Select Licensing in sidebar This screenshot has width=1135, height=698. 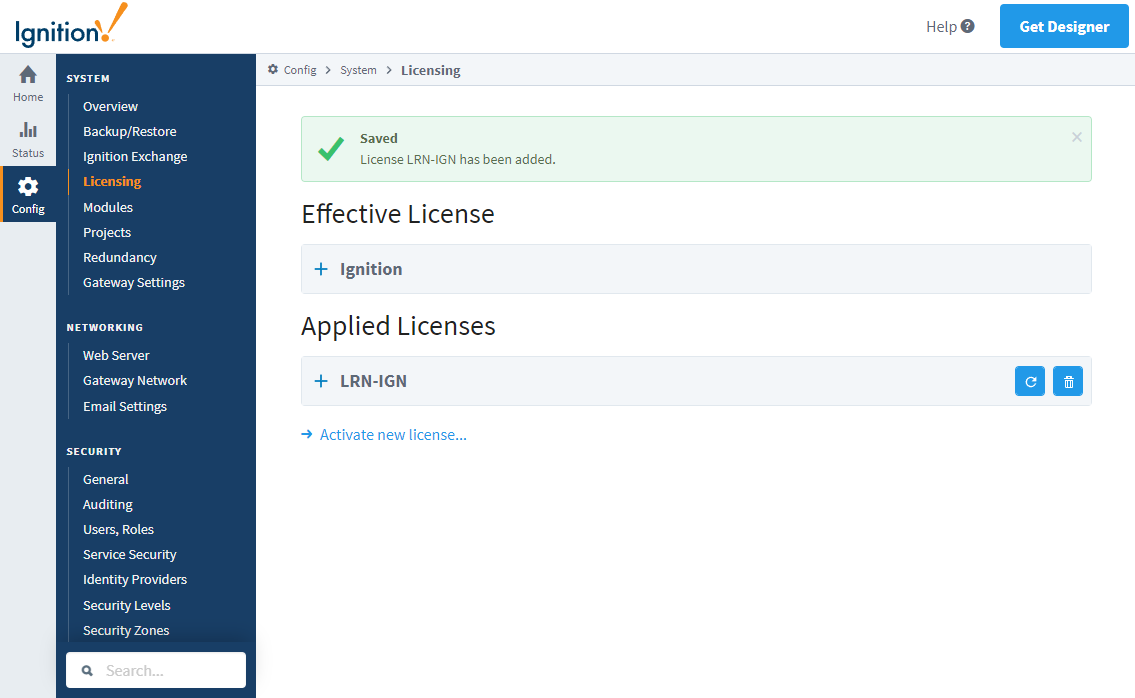click(111, 181)
